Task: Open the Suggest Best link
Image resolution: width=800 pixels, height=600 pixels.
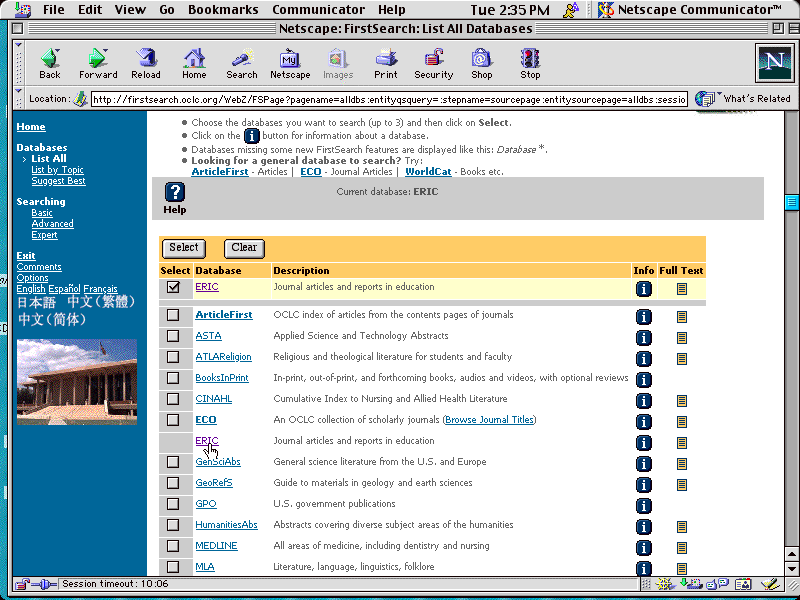Action: (x=58, y=181)
